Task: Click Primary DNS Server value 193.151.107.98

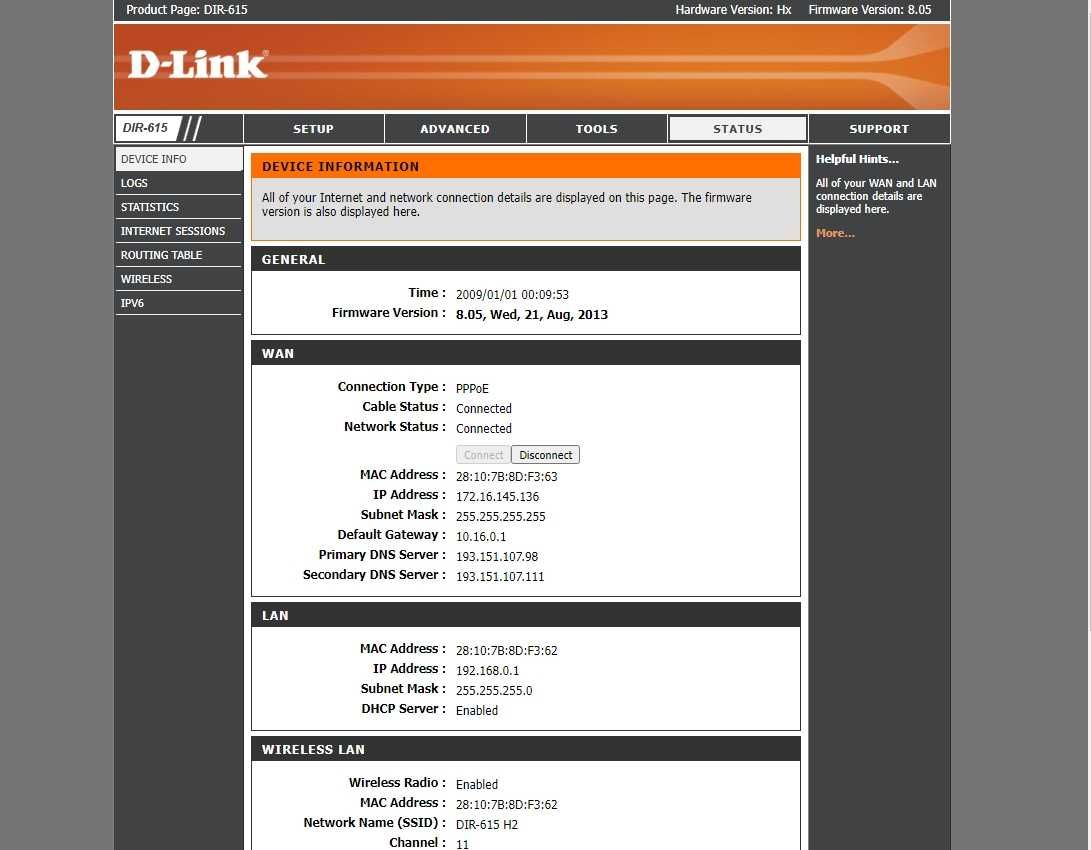Action: coord(497,556)
